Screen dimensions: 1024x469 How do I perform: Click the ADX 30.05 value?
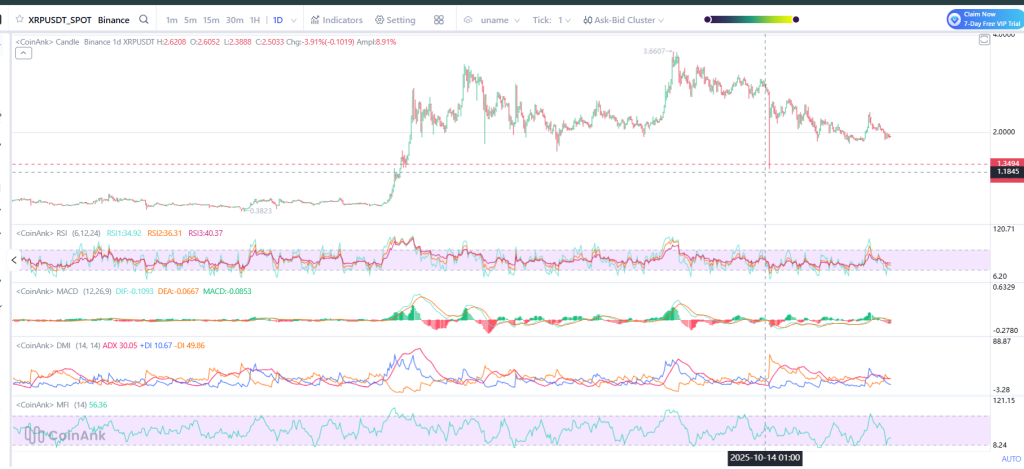coord(120,346)
